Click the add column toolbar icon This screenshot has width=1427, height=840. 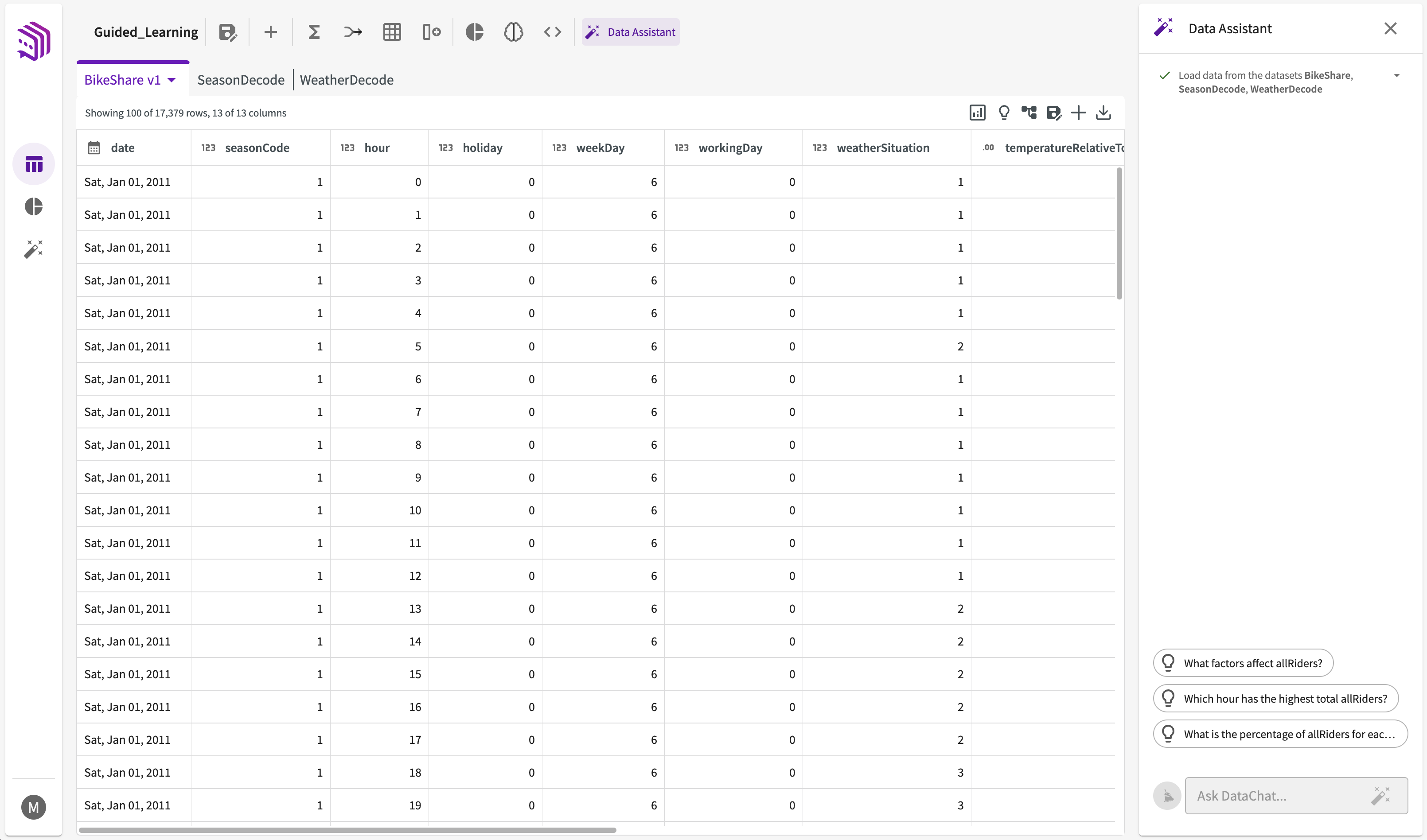click(x=432, y=32)
